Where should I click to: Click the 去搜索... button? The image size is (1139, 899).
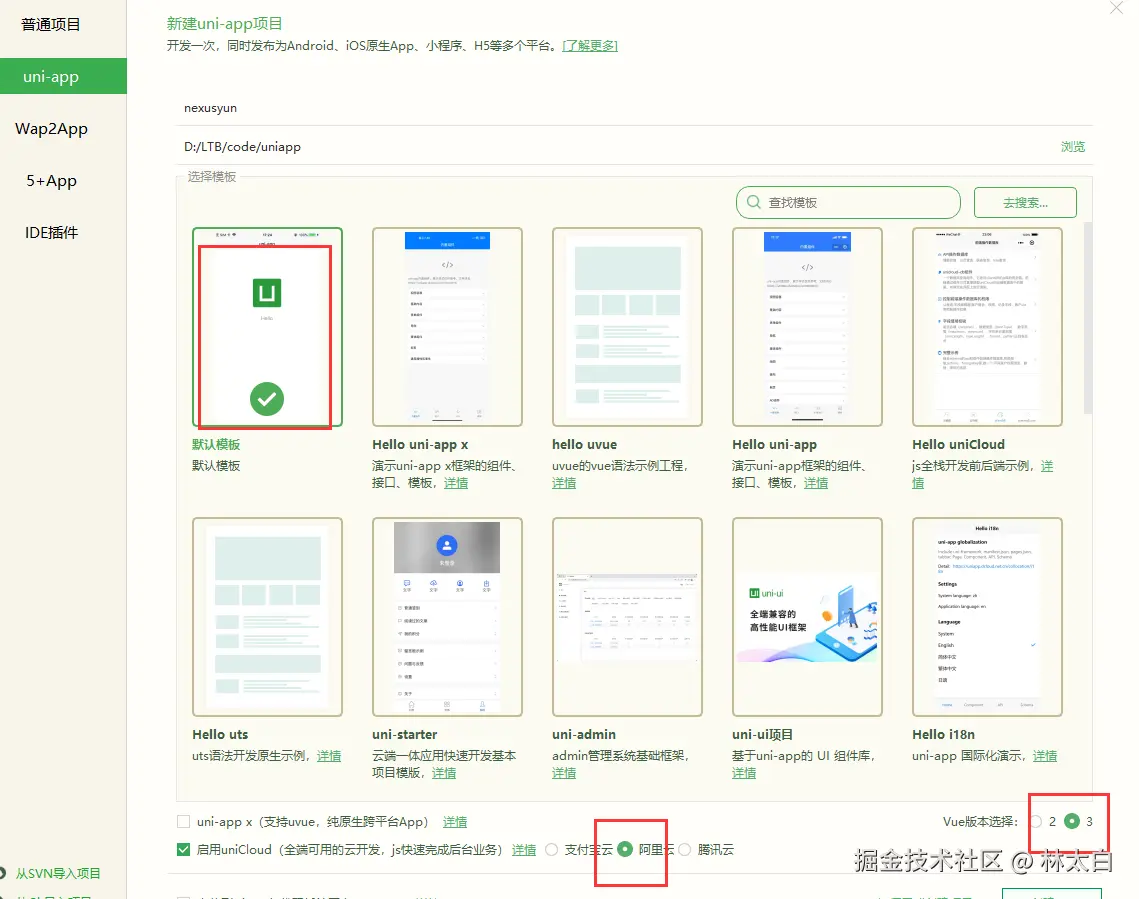tap(1025, 203)
